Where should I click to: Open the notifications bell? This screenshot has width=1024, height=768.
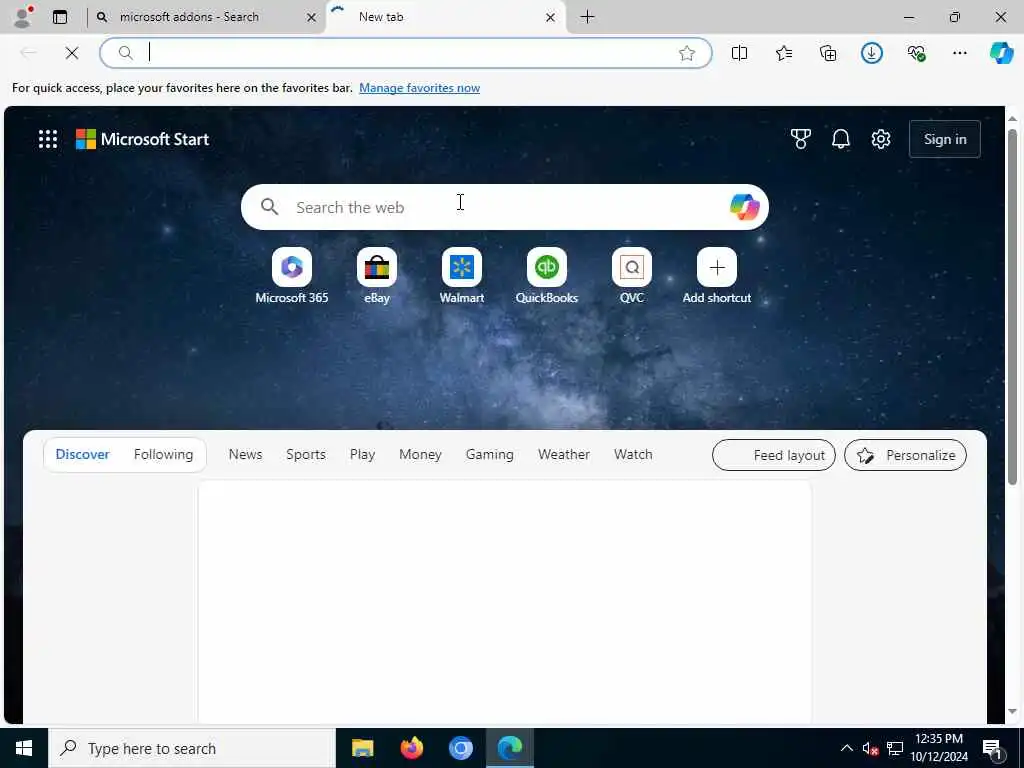840,139
